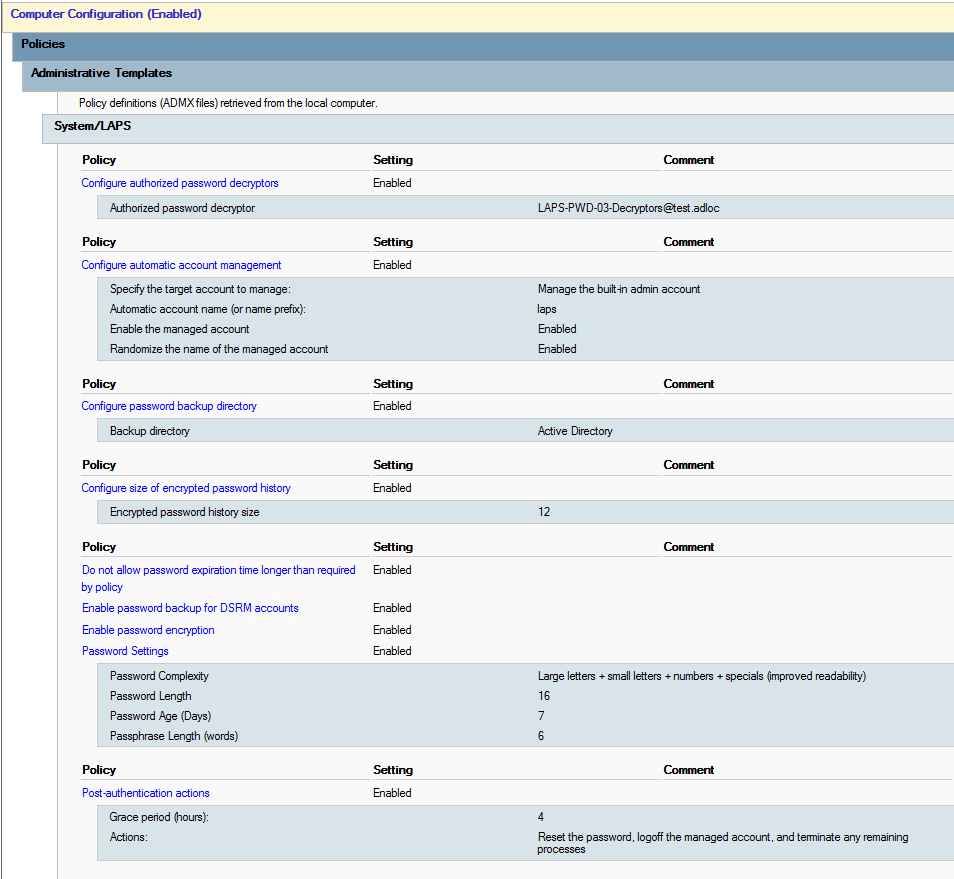Open Enable password backup for DSRM accounts
The image size is (954, 879).
[190, 608]
